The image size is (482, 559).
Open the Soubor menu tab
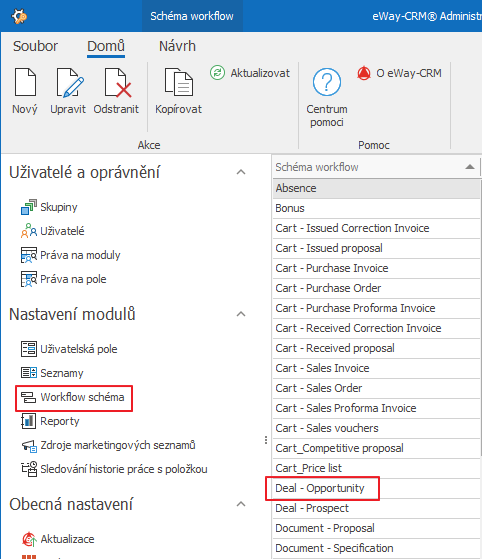coord(35,46)
